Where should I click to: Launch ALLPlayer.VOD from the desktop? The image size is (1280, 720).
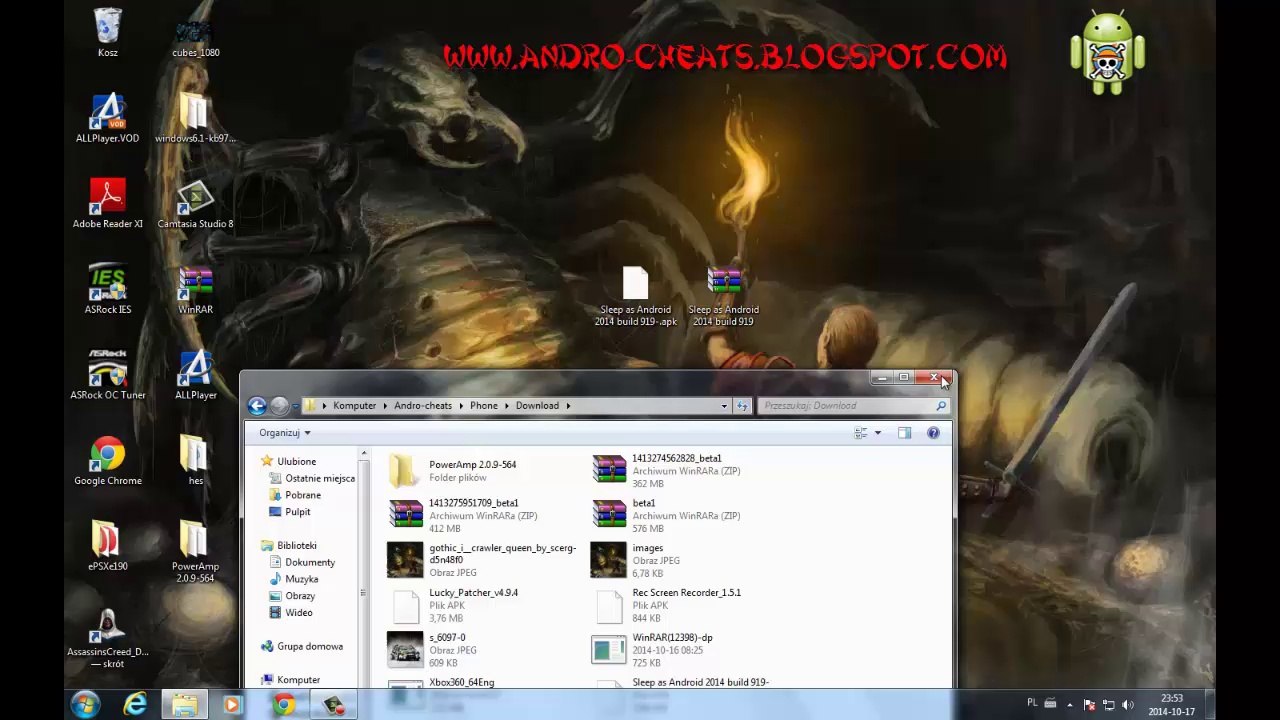coord(108,118)
